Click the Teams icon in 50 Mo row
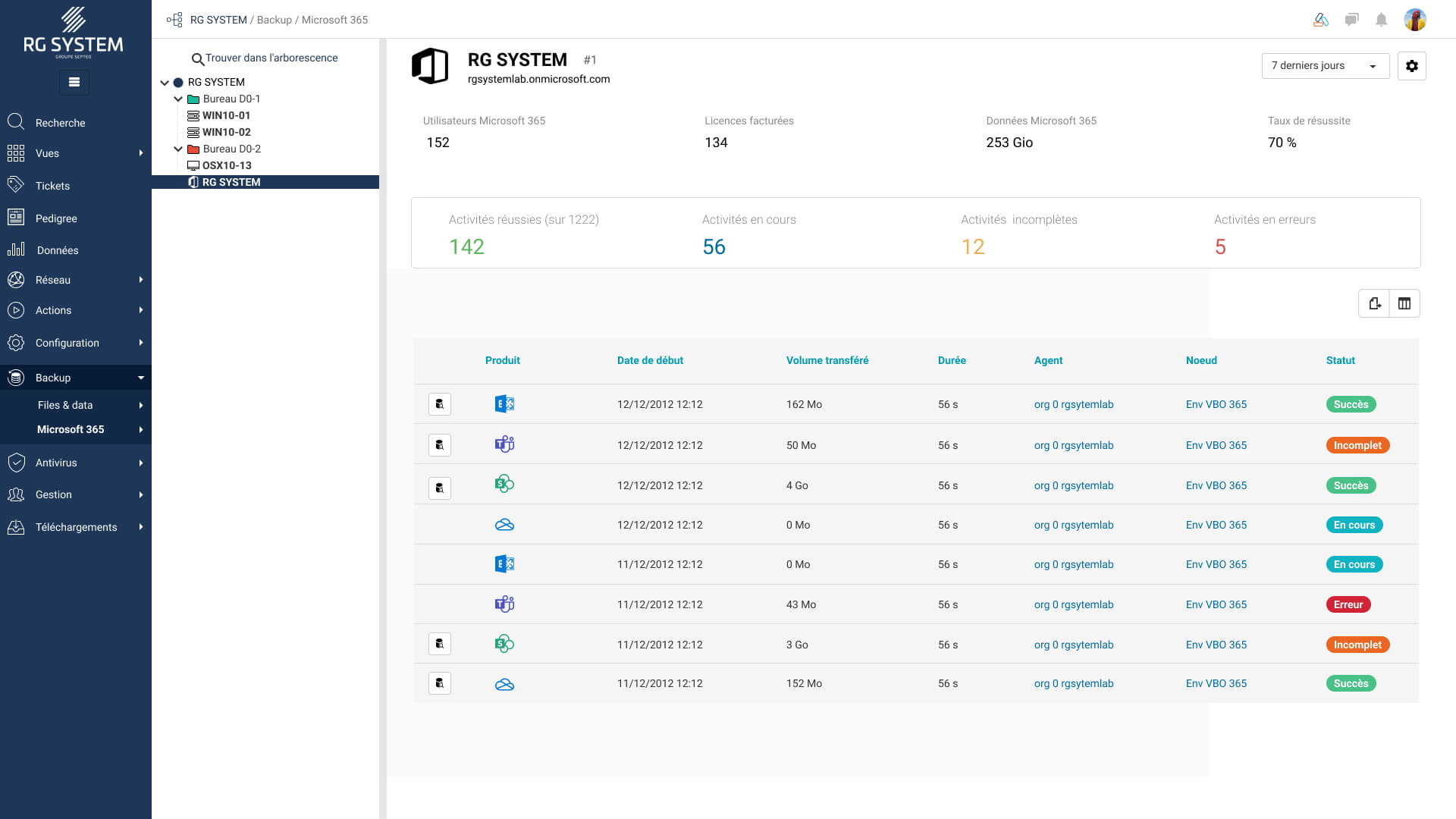 [504, 444]
